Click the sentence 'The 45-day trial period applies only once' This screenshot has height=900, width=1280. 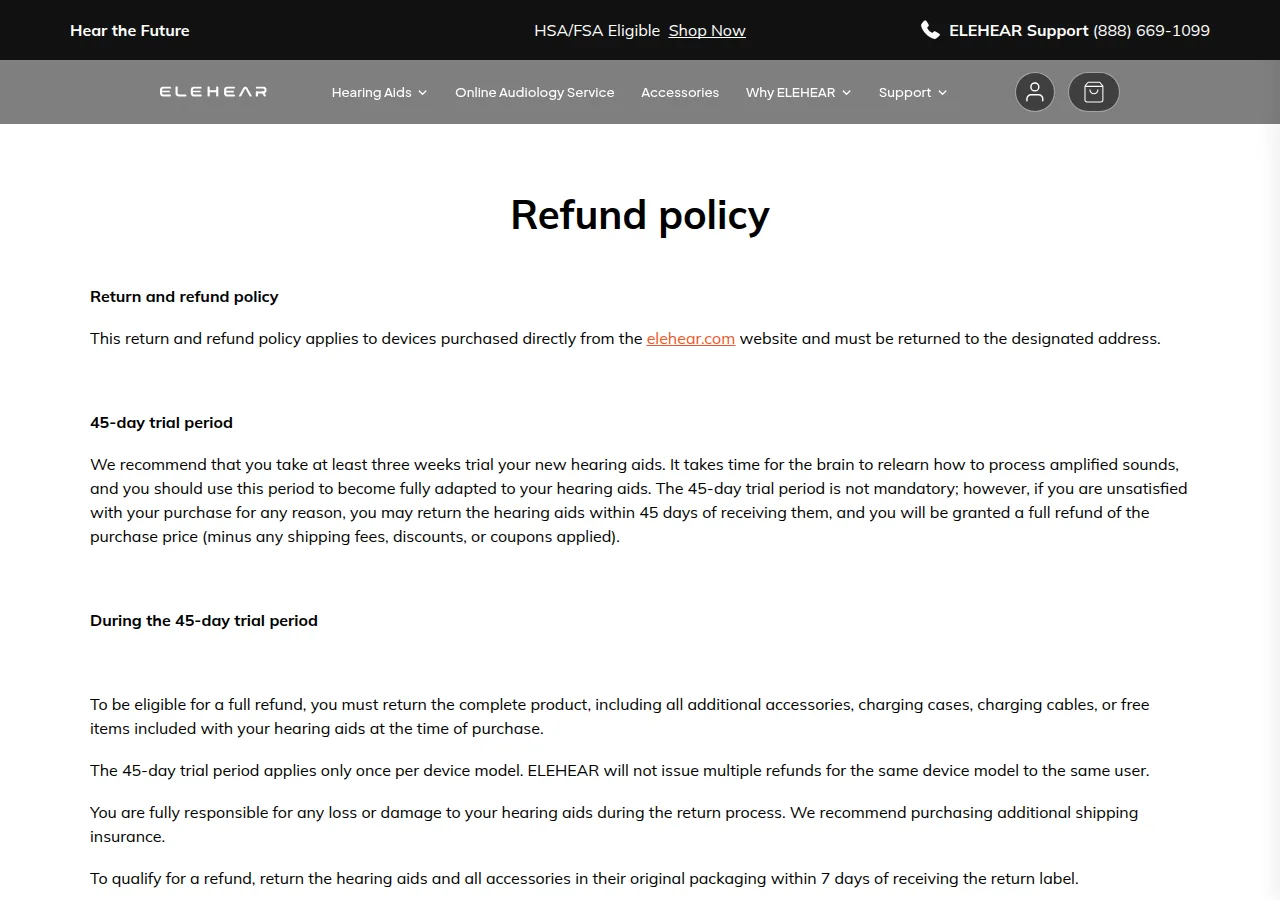(x=620, y=770)
